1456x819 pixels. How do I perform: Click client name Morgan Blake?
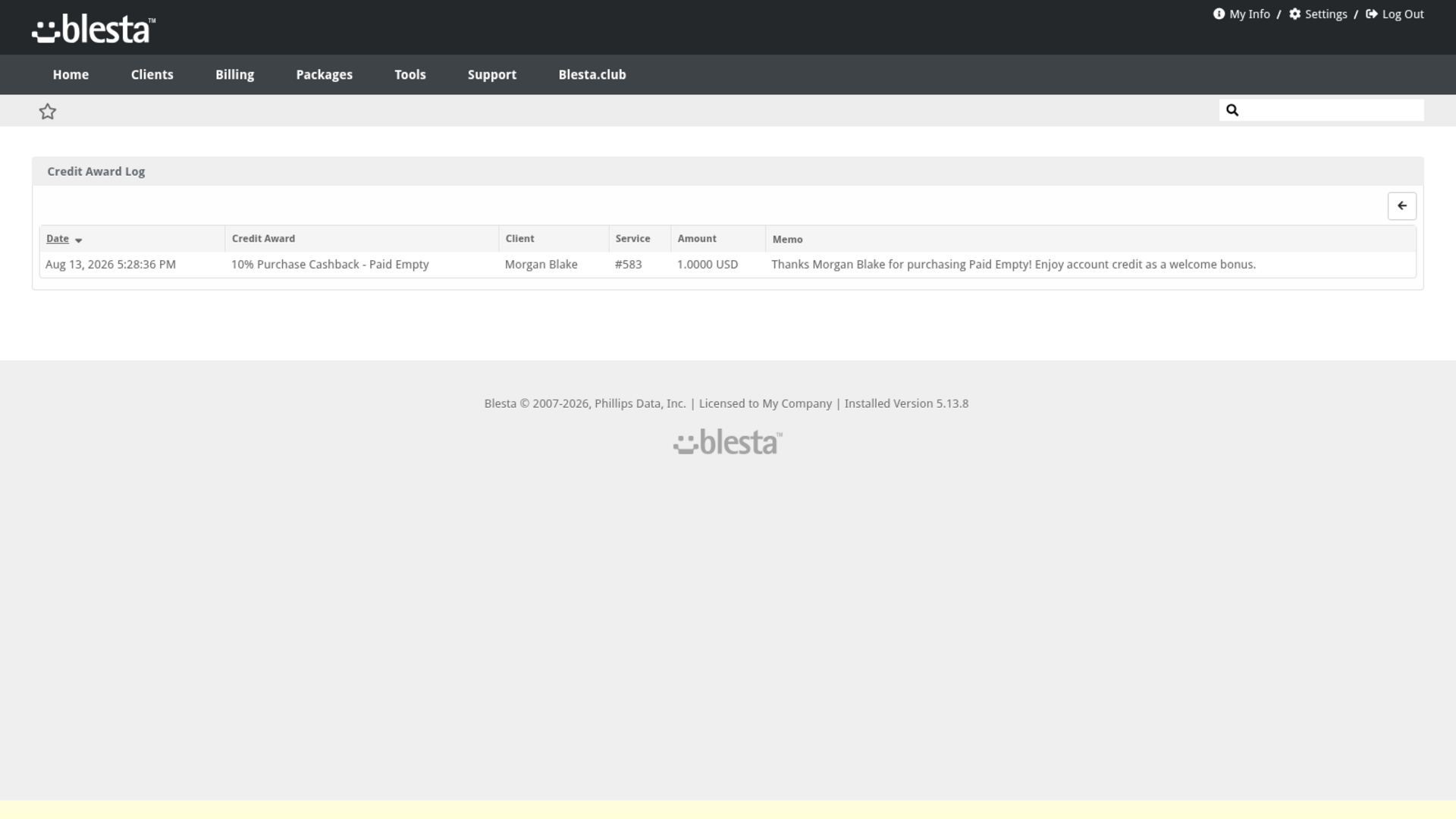(x=541, y=264)
